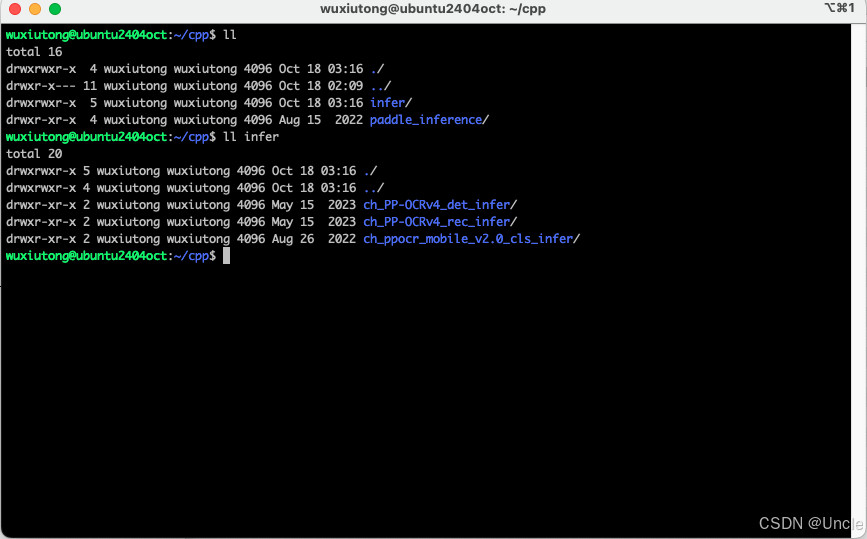Click the yellow minimize window button
This screenshot has width=867, height=539.
[x=35, y=9]
